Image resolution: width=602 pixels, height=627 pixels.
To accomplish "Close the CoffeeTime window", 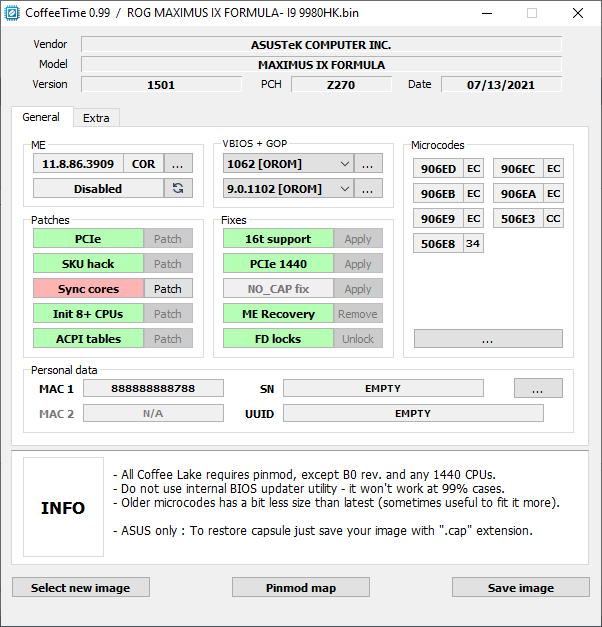I will tap(578, 13).
